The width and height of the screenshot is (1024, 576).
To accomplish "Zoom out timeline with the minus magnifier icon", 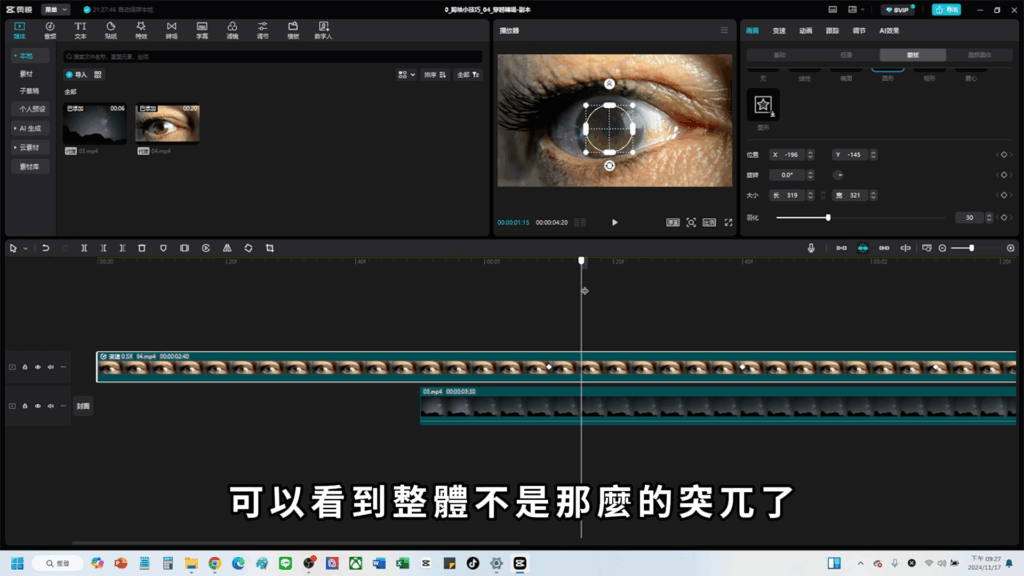I will [942, 248].
